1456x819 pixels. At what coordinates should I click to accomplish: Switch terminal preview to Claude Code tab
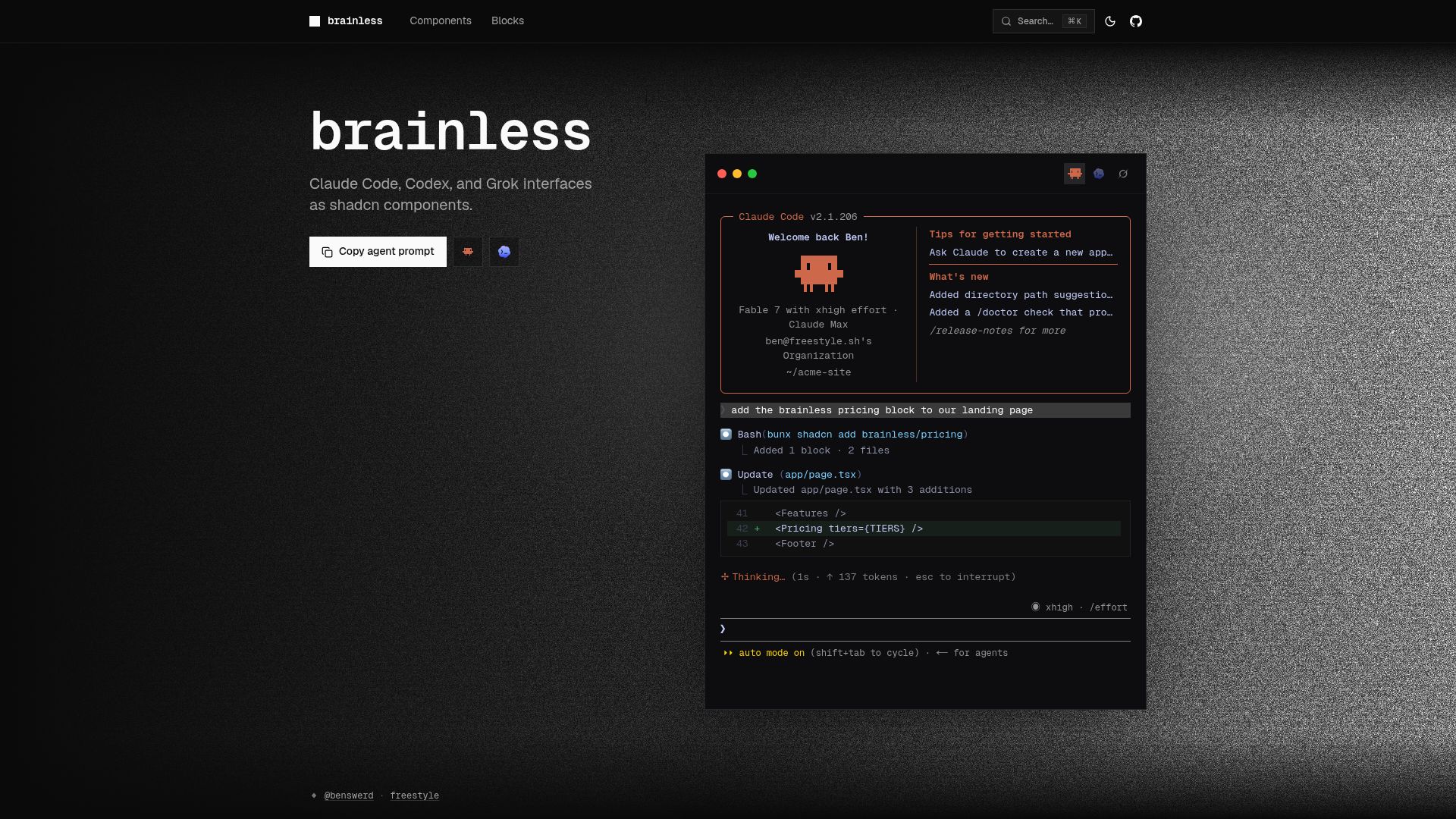tap(1075, 174)
